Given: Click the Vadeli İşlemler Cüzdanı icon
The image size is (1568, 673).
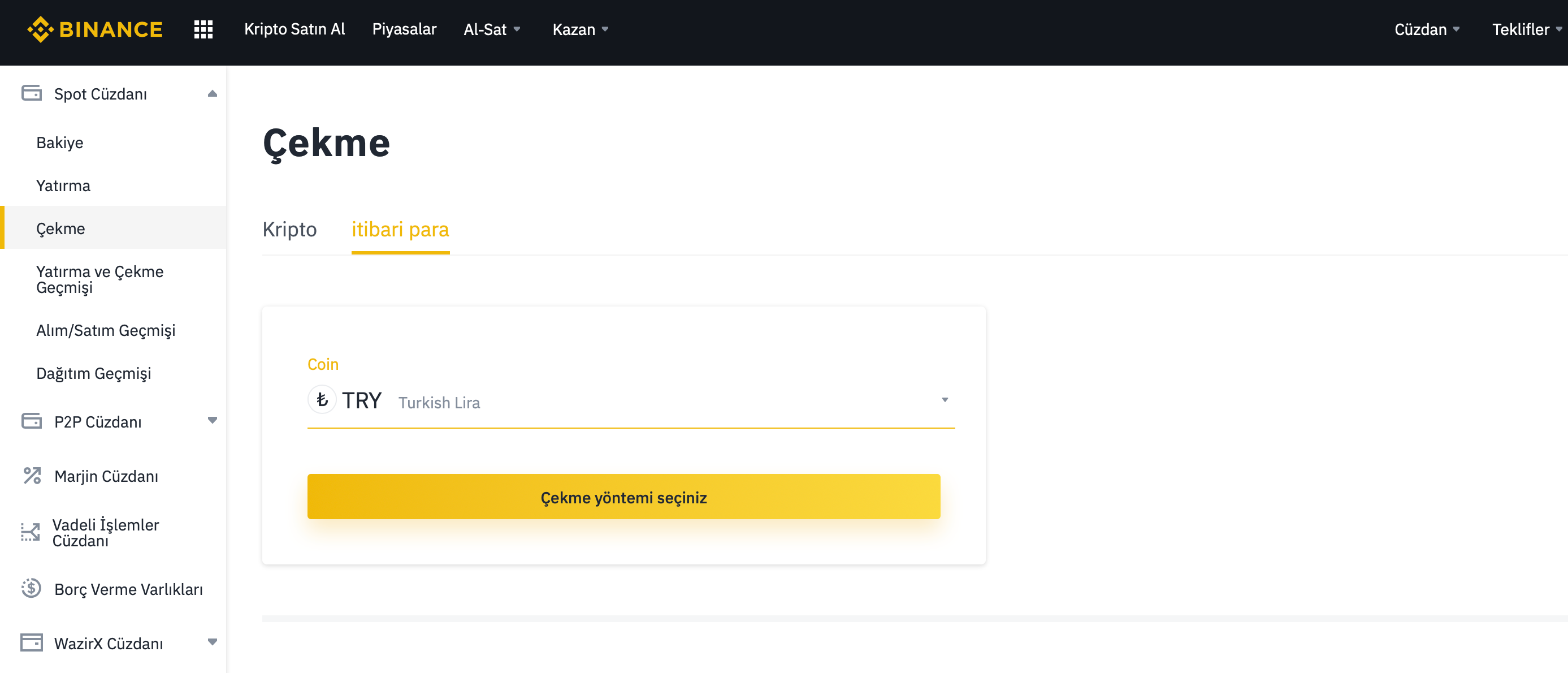Looking at the screenshot, I should [x=31, y=532].
